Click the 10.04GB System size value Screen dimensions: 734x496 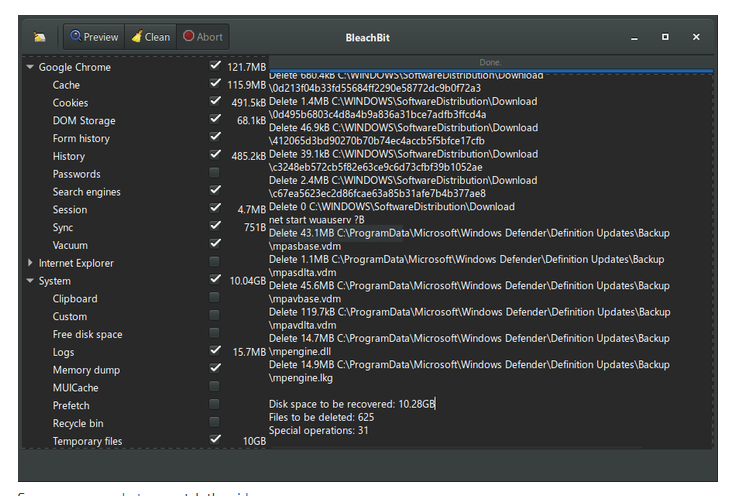[x=247, y=281]
